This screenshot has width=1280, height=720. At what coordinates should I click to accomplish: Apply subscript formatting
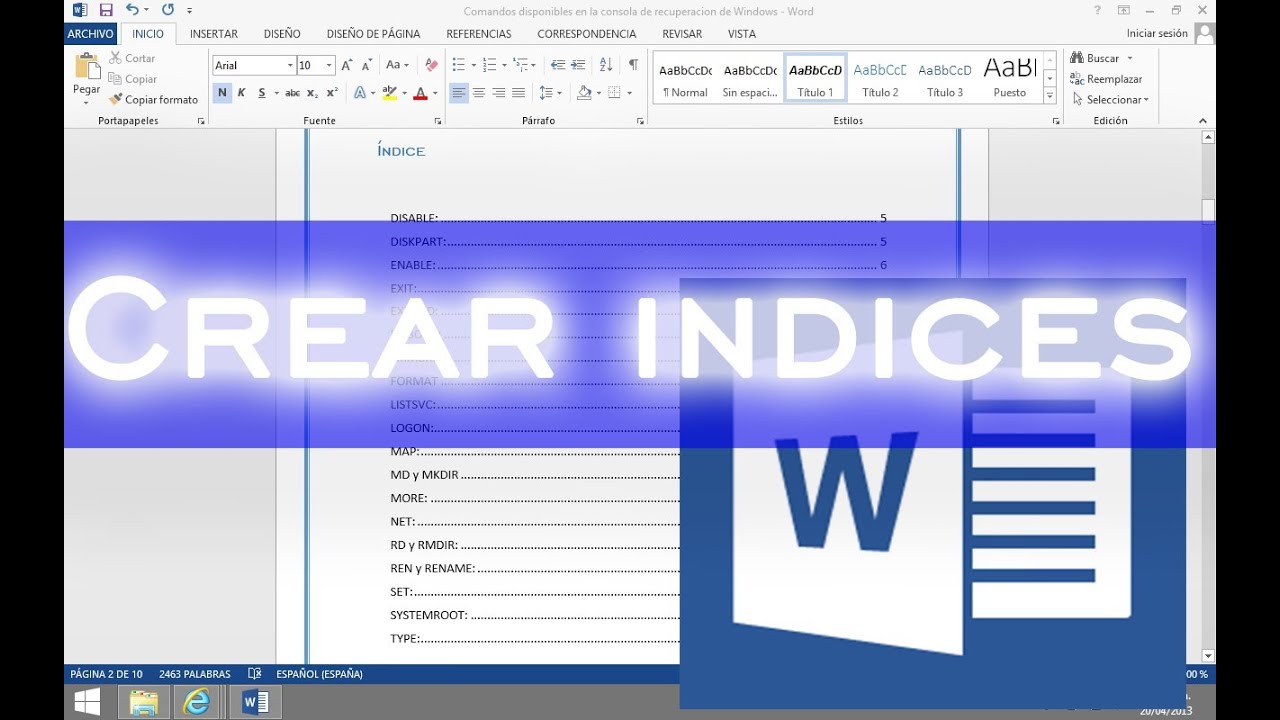[312, 93]
